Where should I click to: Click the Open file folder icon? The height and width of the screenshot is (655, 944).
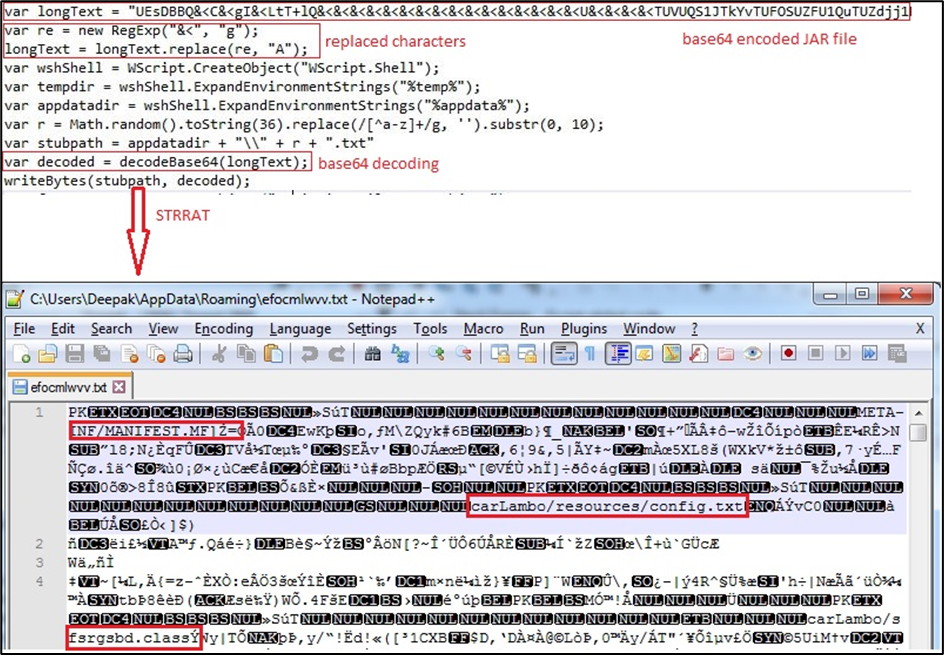tap(47, 353)
